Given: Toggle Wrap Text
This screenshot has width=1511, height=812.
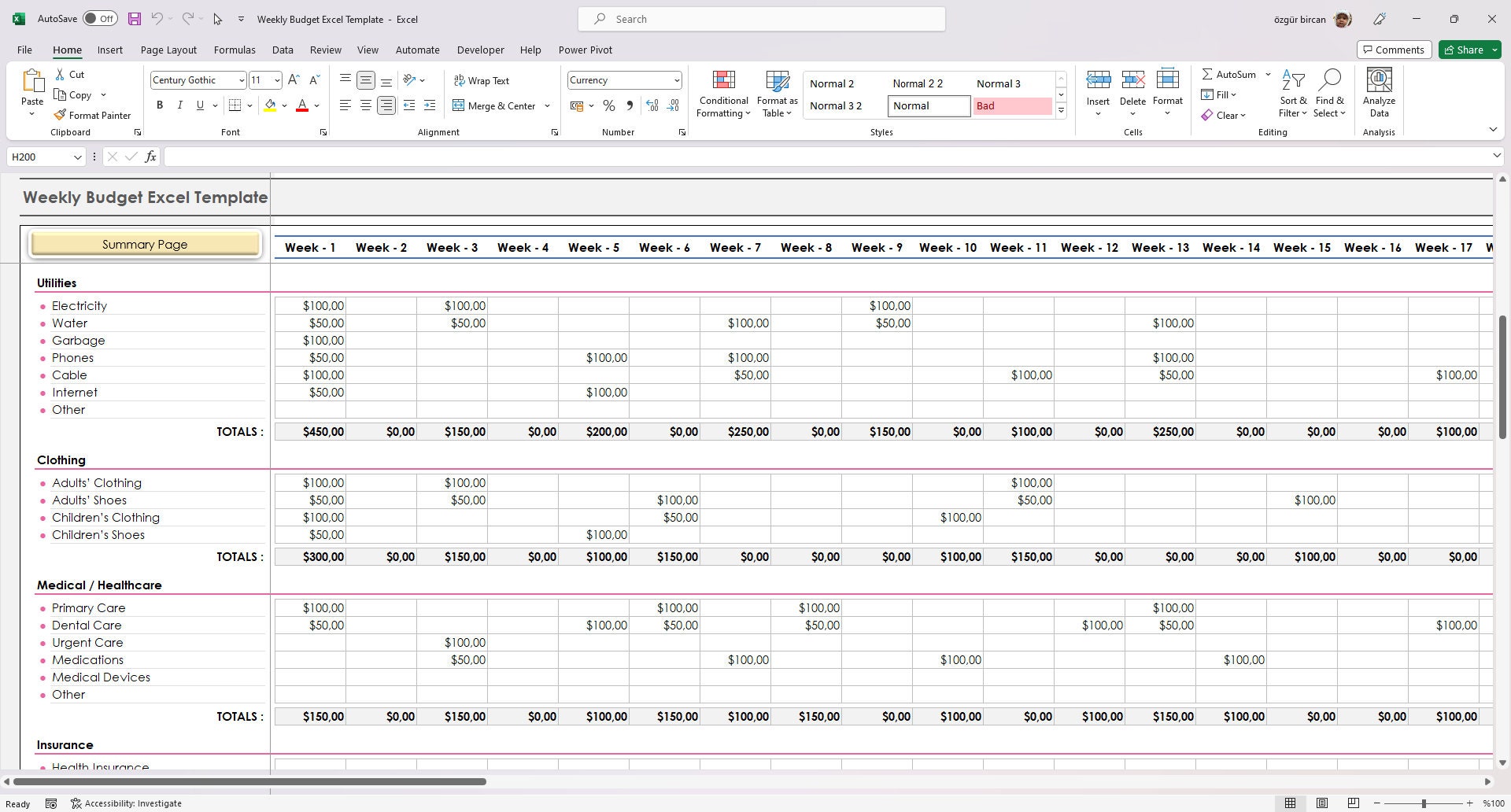Looking at the screenshot, I should [x=481, y=80].
